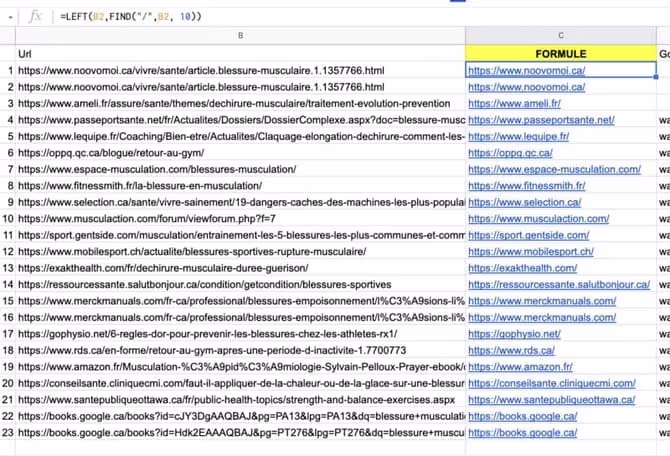Click the fx function icon
The width and height of the screenshot is (670, 456).
pos(34,17)
